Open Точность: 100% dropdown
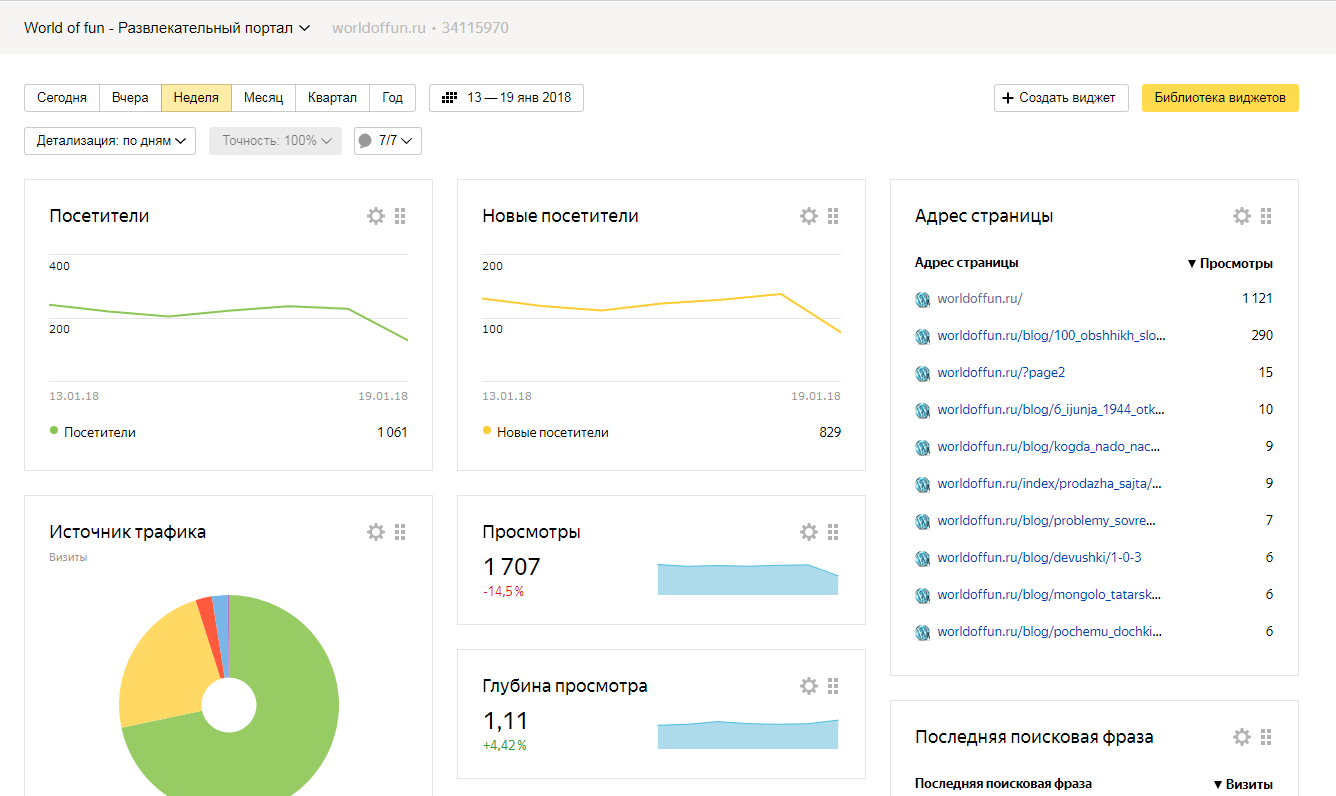This screenshot has width=1336, height=796. click(275, 141)
